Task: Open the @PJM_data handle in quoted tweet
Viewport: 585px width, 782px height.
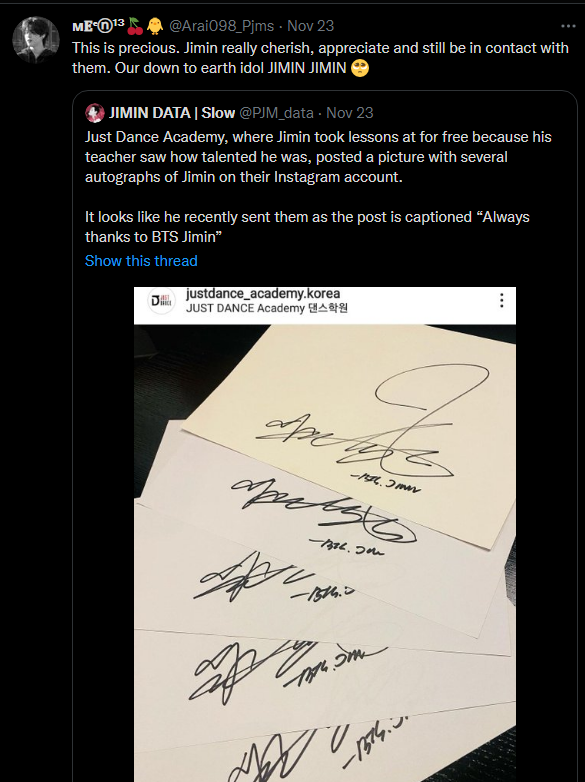Action: [276, 113]
